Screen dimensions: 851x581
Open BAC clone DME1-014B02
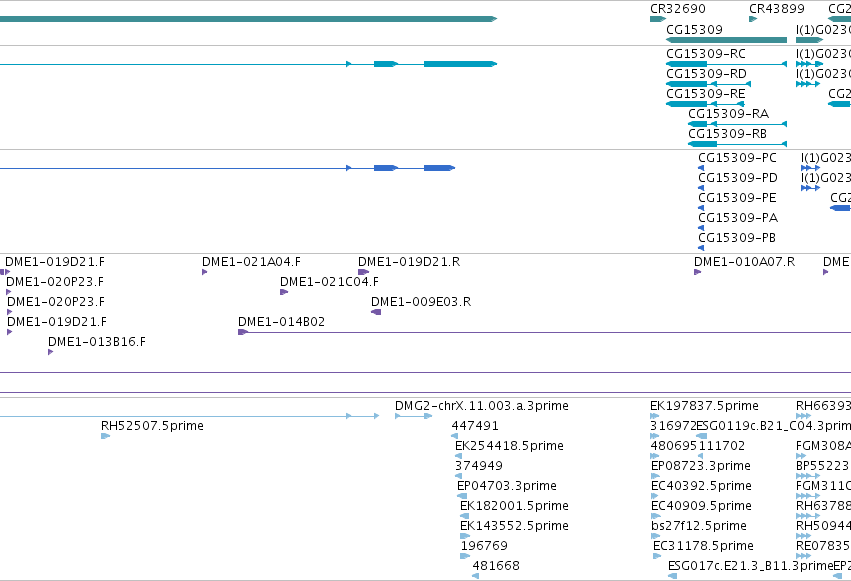(281, 322)
